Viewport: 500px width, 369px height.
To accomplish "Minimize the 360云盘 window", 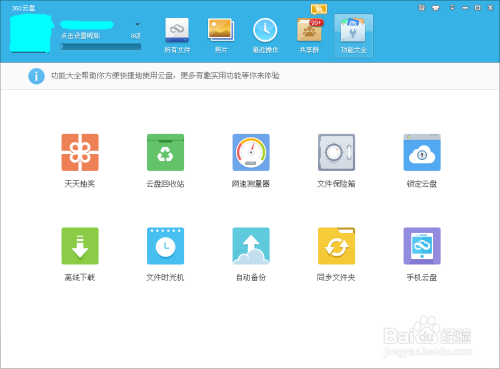I will (x=465, y=8).
